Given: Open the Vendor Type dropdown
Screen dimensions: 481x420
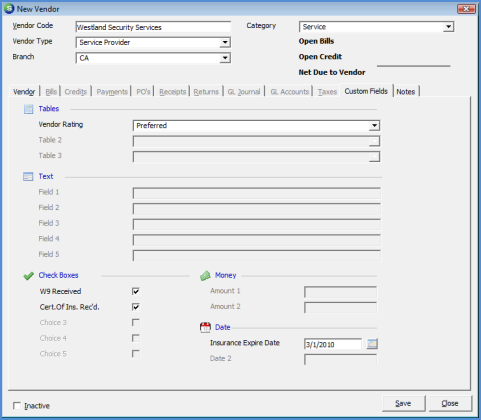Looking at the screenshot, I should [x=225, y=42].
